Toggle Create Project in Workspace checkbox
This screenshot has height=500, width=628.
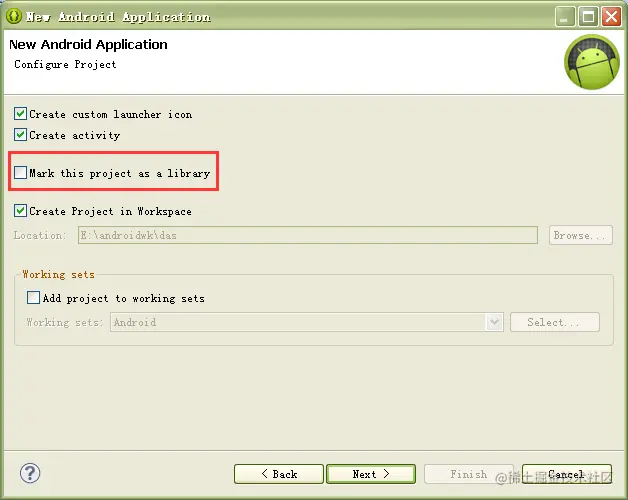click(x=20, y=211)
